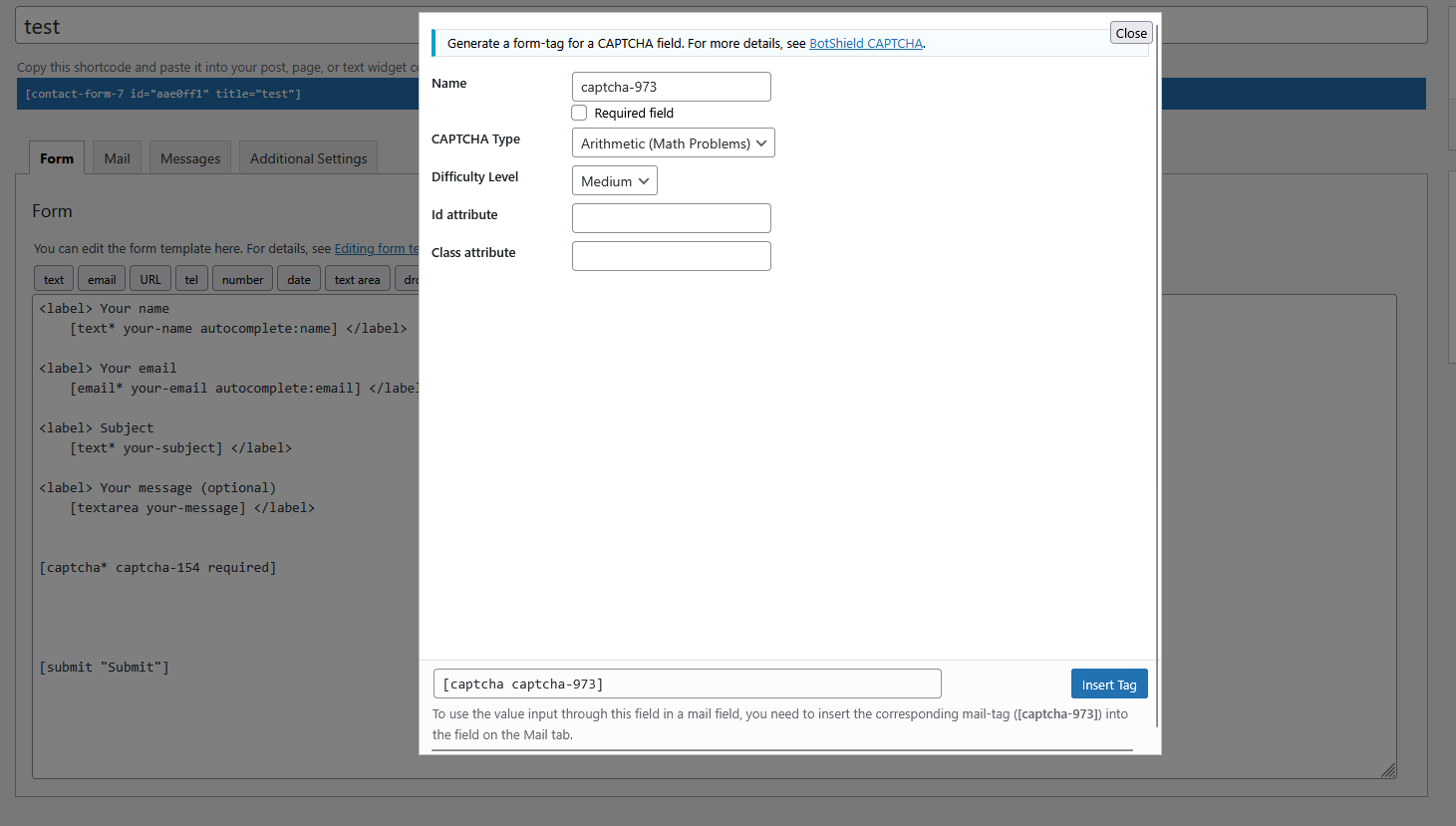Image resolution: width=1456 pixels, height=826 pixels.
Task: Insert a number form-tag
Action: click(241, 278)
